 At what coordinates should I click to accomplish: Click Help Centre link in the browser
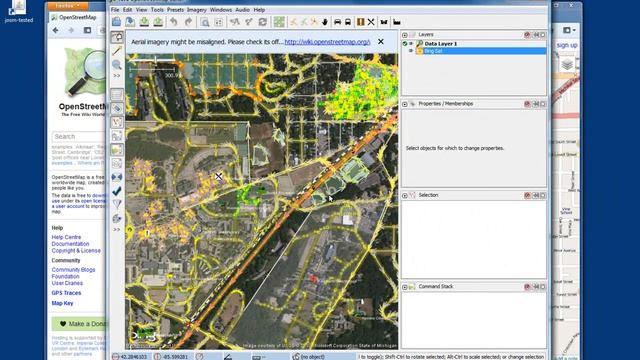click(x=66, y=237)
